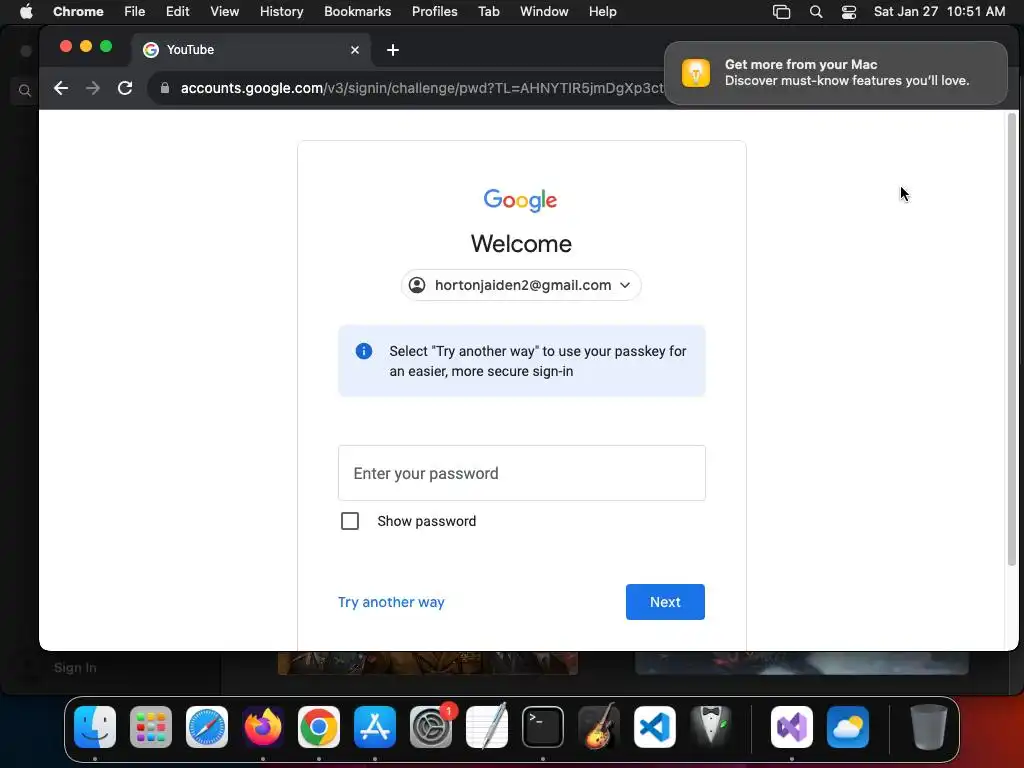This screenshot has width=1024, height=768.
Task: Open the View menu
Action: click(x=225, y=12)
